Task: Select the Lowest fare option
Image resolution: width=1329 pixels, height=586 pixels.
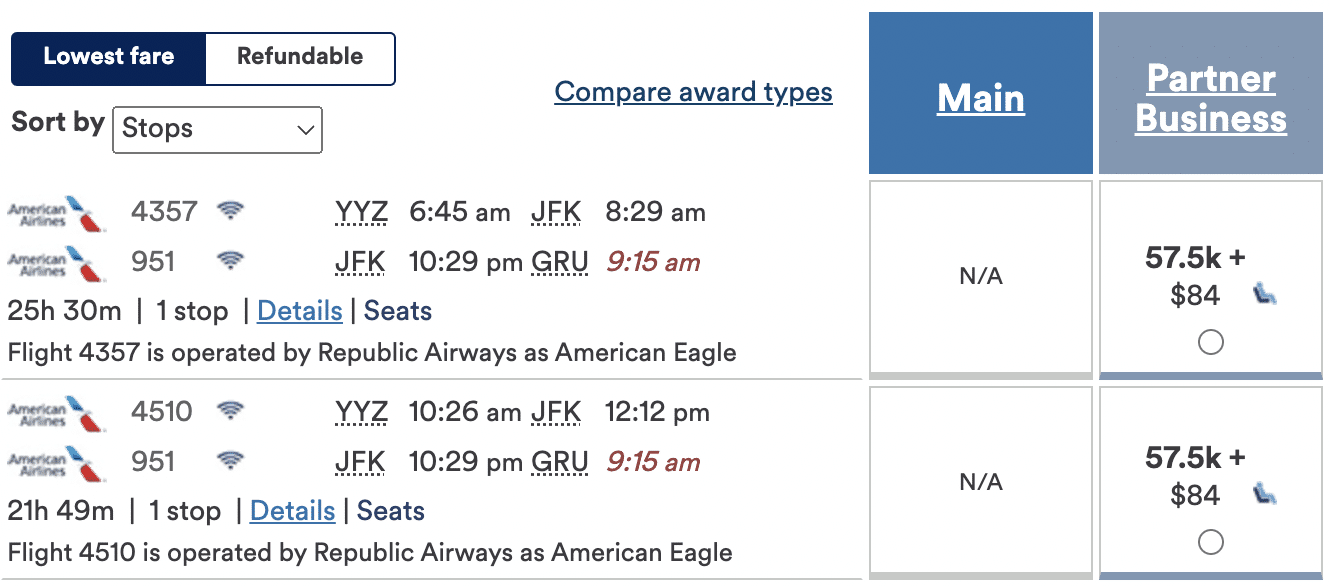Action: (108, 57)
